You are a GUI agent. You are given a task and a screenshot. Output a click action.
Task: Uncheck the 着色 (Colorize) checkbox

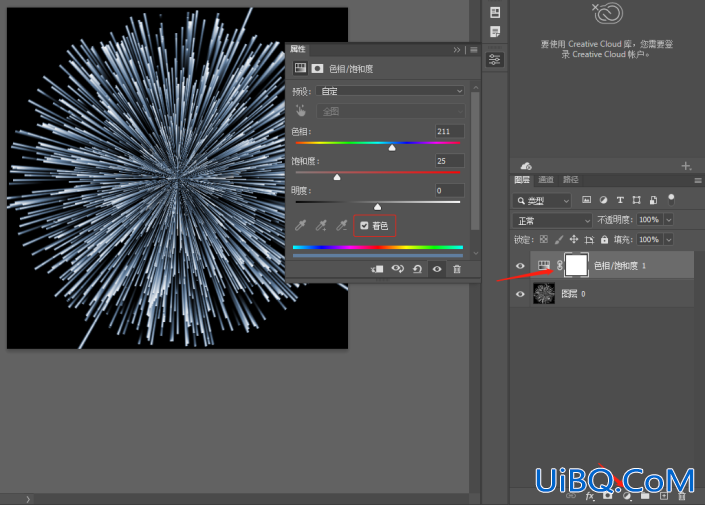click(364, 226)
